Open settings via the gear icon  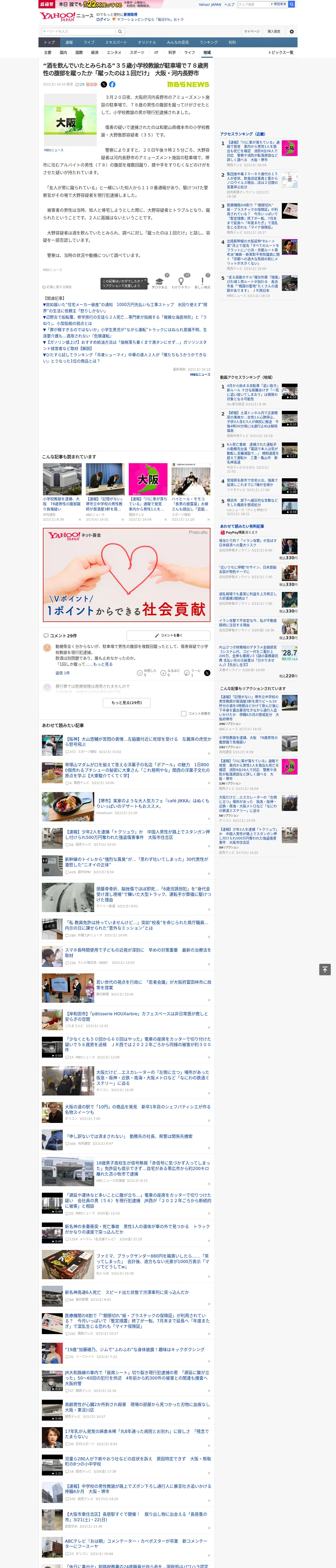point(292,31)
